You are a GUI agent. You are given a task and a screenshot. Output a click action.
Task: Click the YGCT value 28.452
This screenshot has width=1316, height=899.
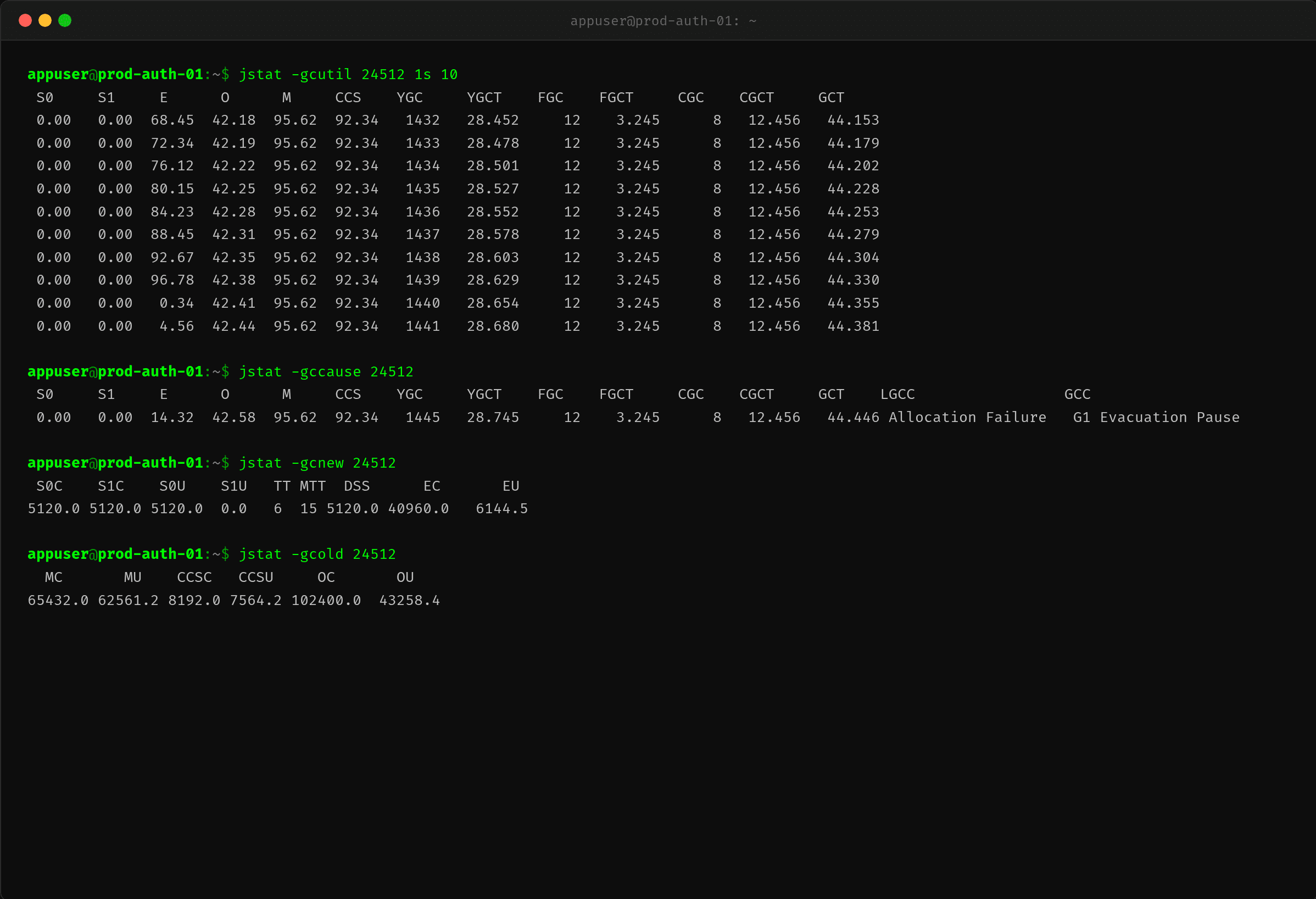(x=493, y=120)
